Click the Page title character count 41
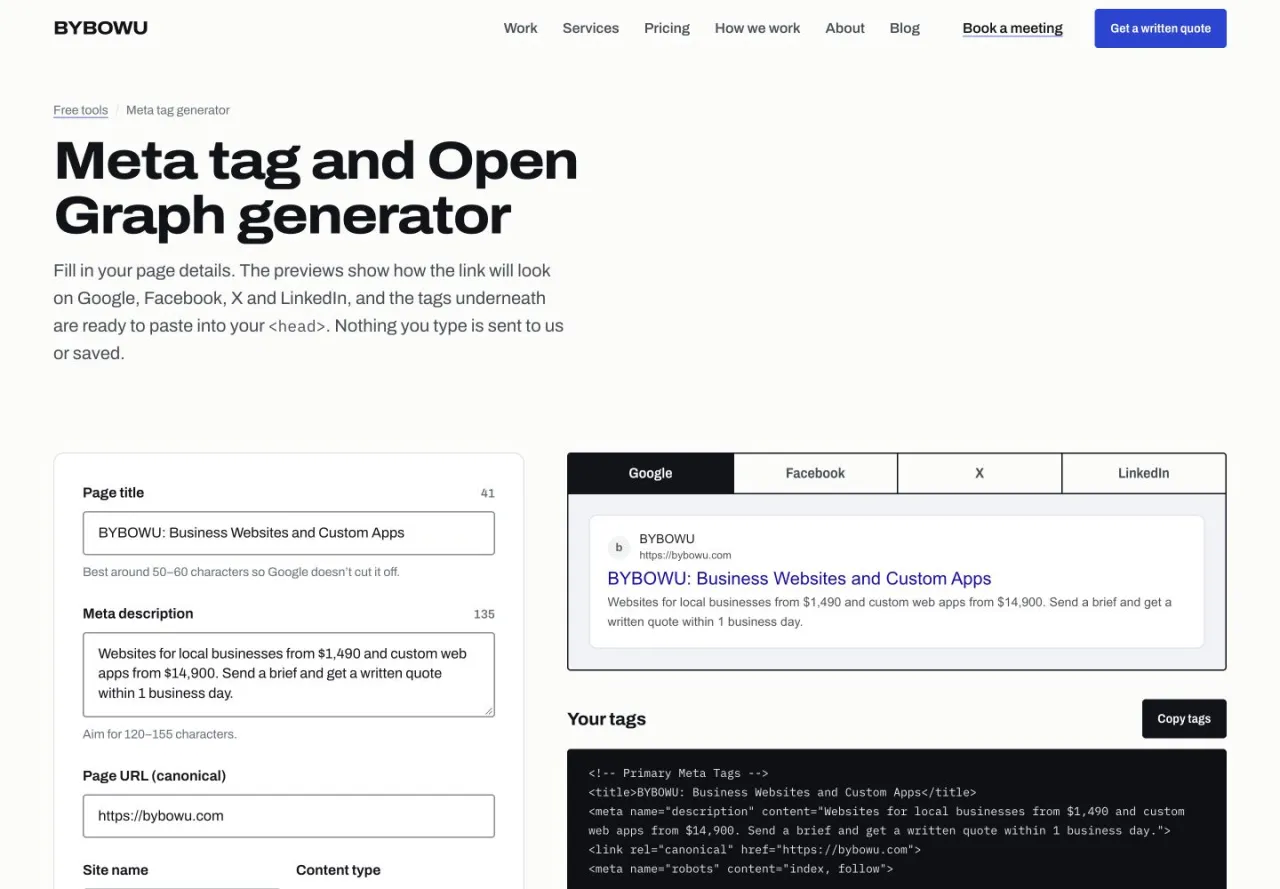 click(488, 493)
